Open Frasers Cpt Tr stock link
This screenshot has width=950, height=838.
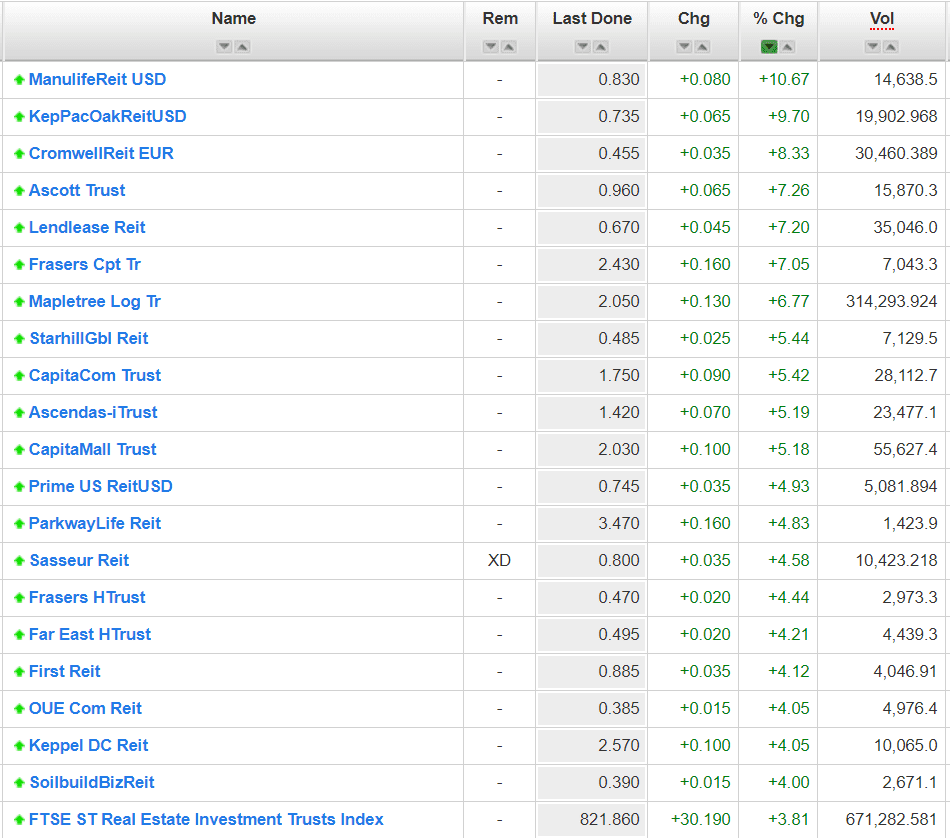[x=85, y=264]
